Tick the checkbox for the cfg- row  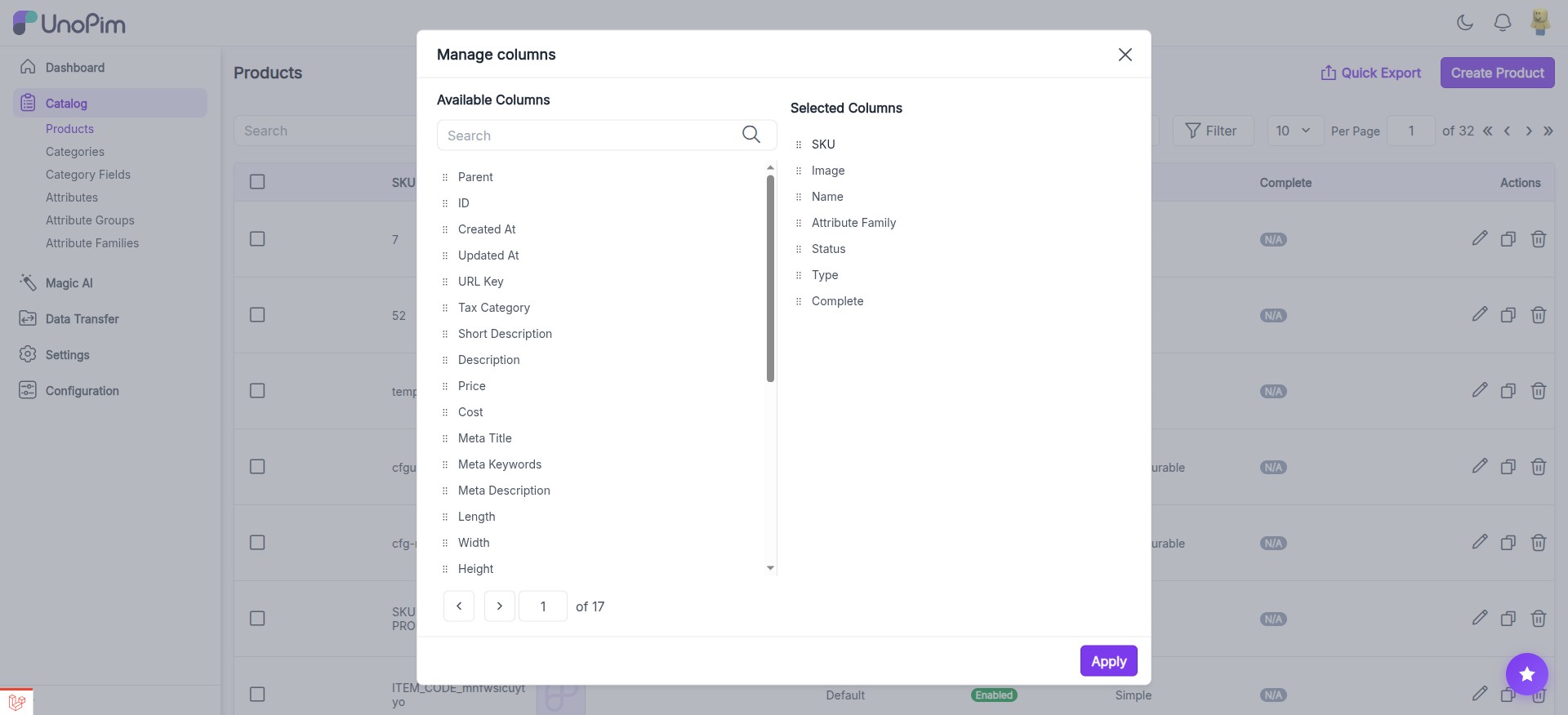(257, 543)
